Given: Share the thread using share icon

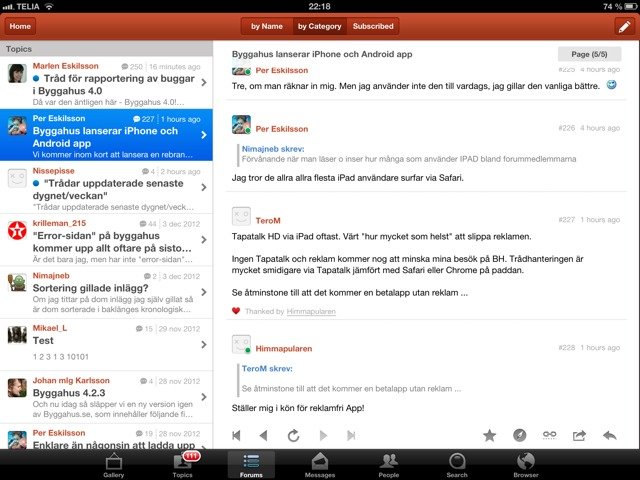Looking at the screenshot, I should coord(579,436).
